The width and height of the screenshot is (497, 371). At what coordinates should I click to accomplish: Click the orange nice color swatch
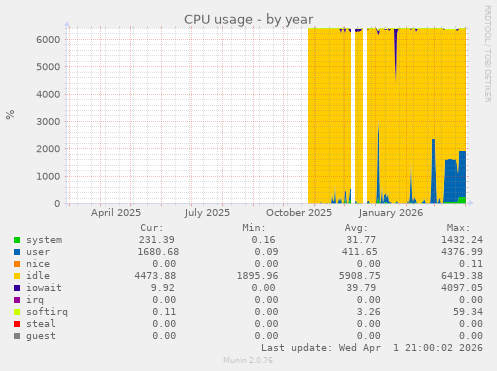click(17, 264)
